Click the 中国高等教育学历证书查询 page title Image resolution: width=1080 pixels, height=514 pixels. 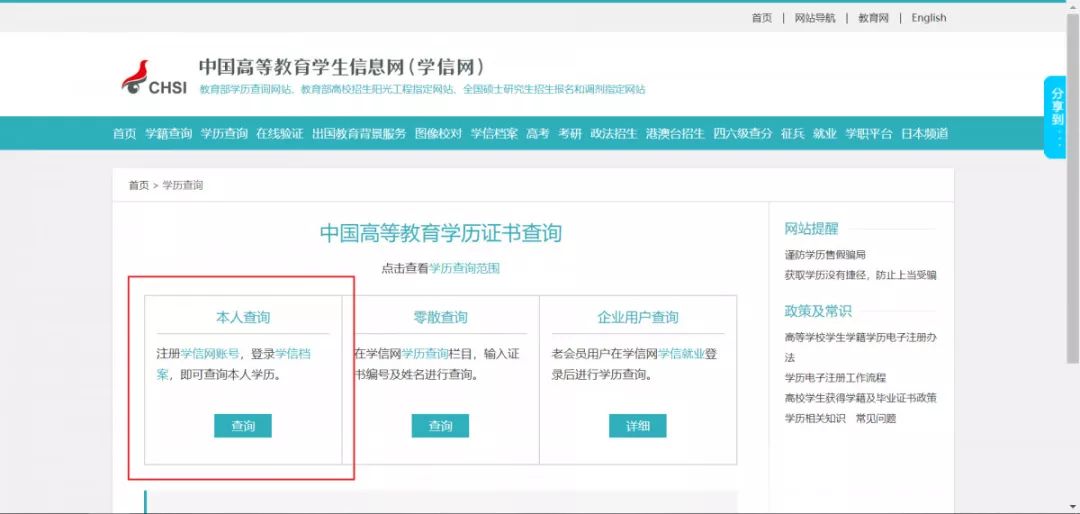(x=441, y=233)
